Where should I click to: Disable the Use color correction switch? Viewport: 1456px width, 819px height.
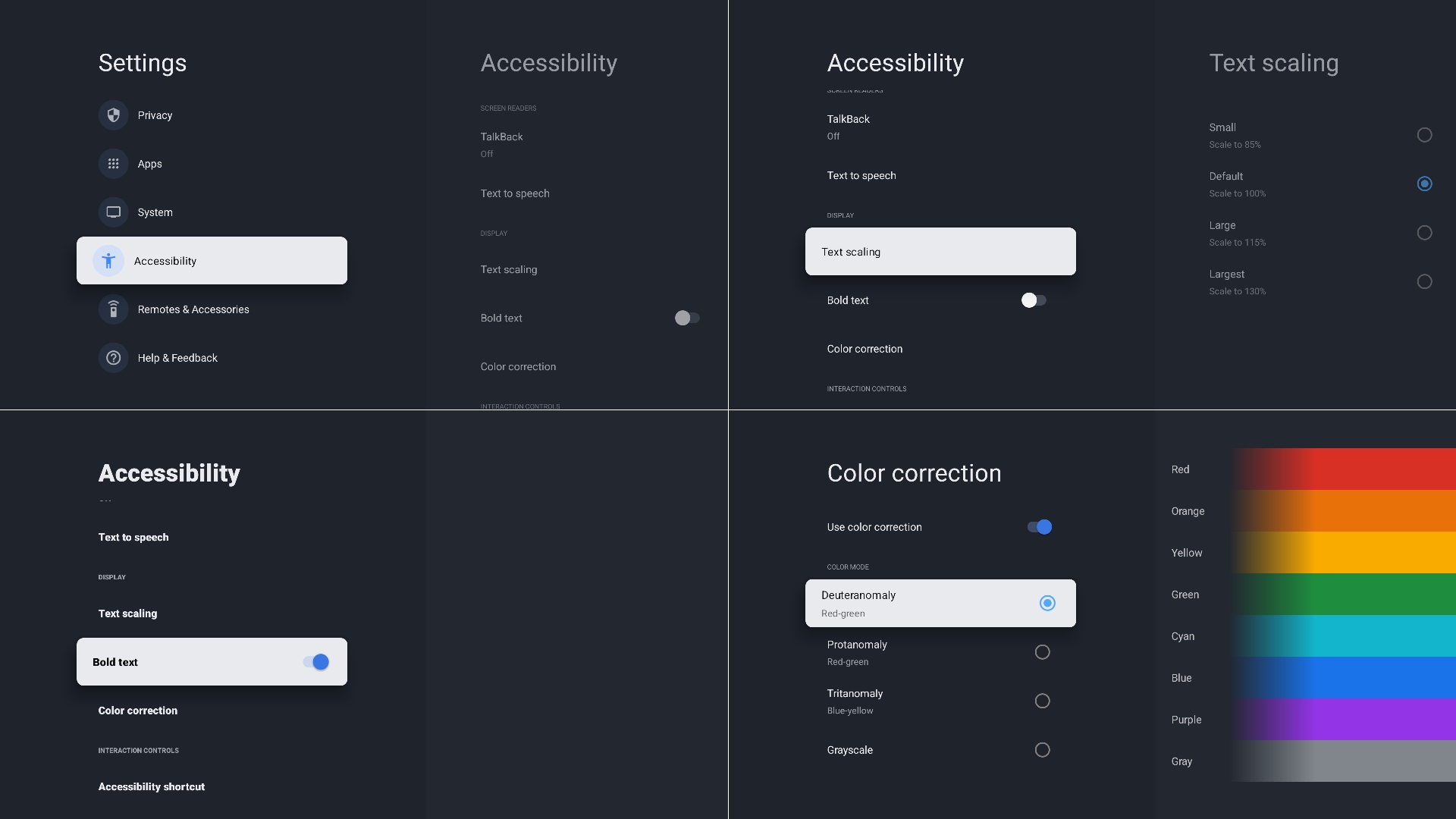(x=1040, y=527)
